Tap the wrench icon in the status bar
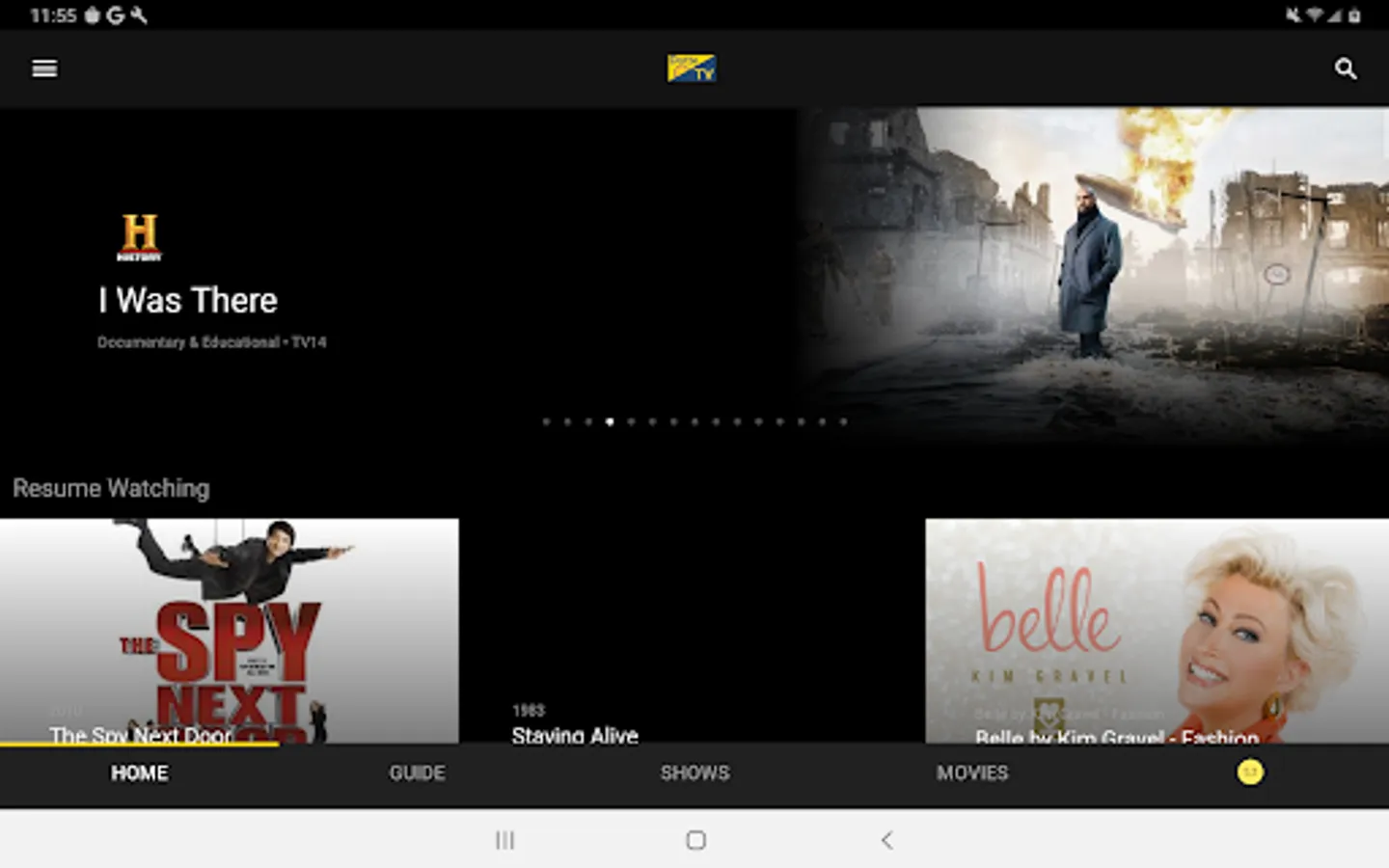The width and height of the screenshot is (1389, 868). point(139,15)
